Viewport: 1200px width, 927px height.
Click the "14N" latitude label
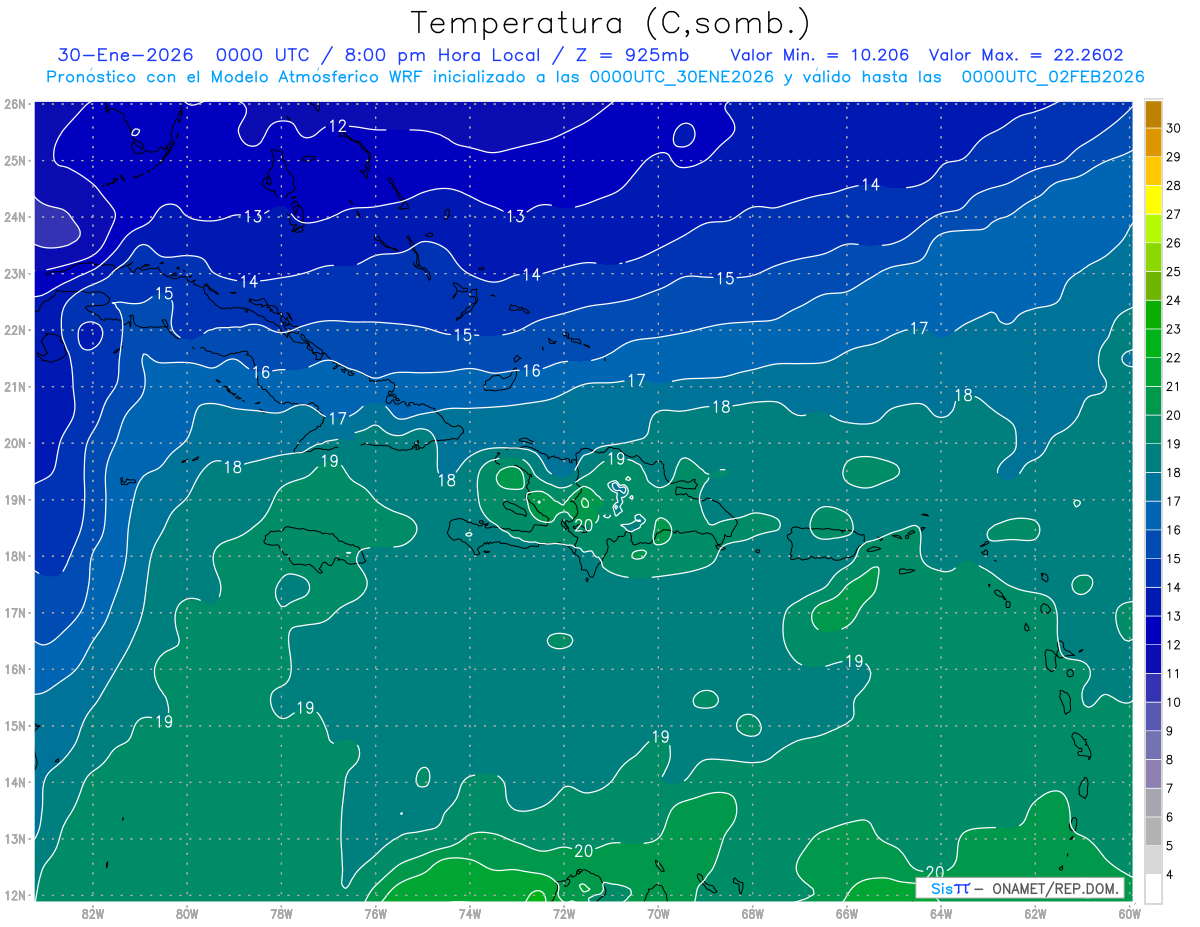click(x=14, y=782)
